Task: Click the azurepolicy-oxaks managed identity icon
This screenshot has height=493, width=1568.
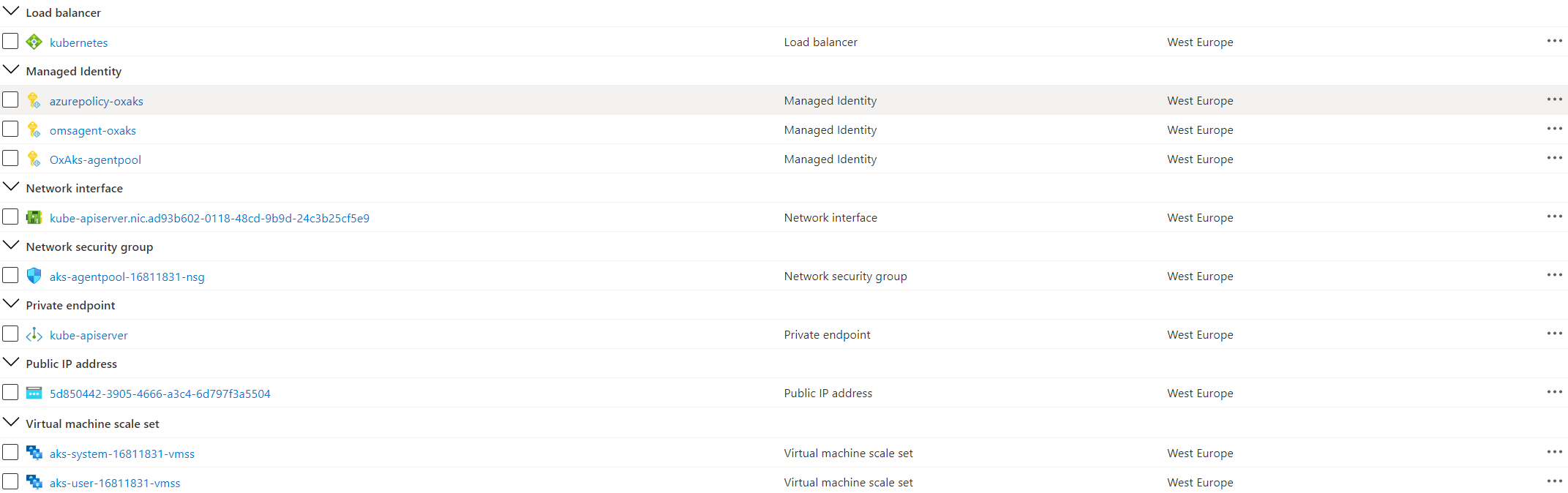Action: click(34, 100)
